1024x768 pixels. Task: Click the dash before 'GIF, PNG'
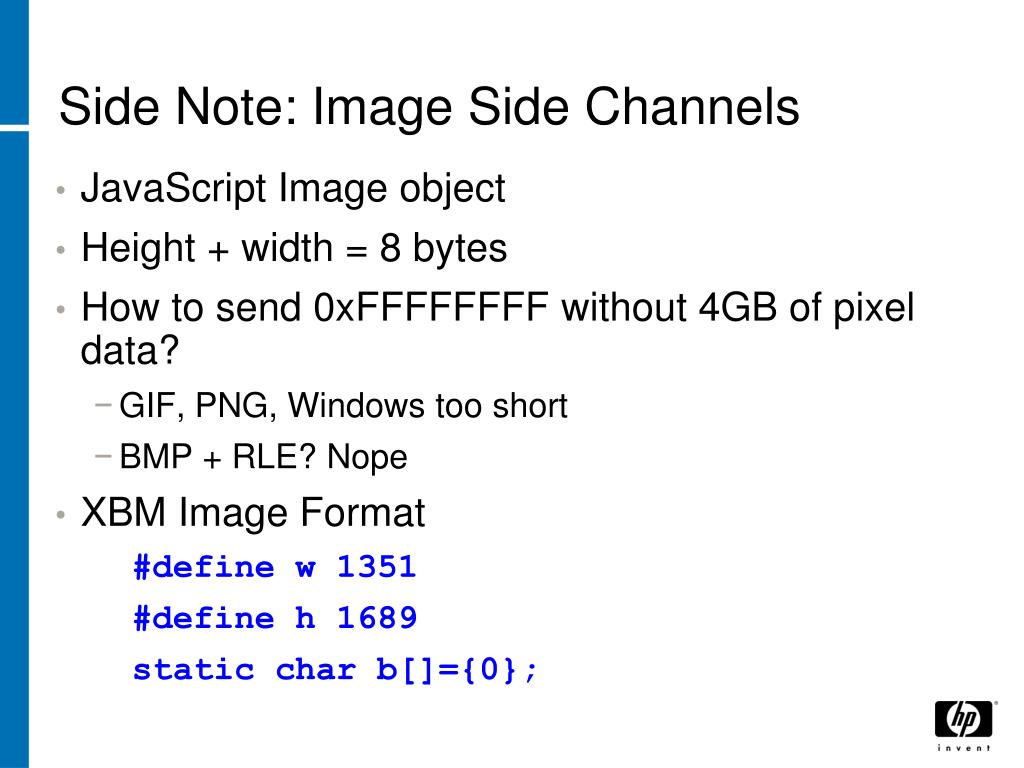103,405
